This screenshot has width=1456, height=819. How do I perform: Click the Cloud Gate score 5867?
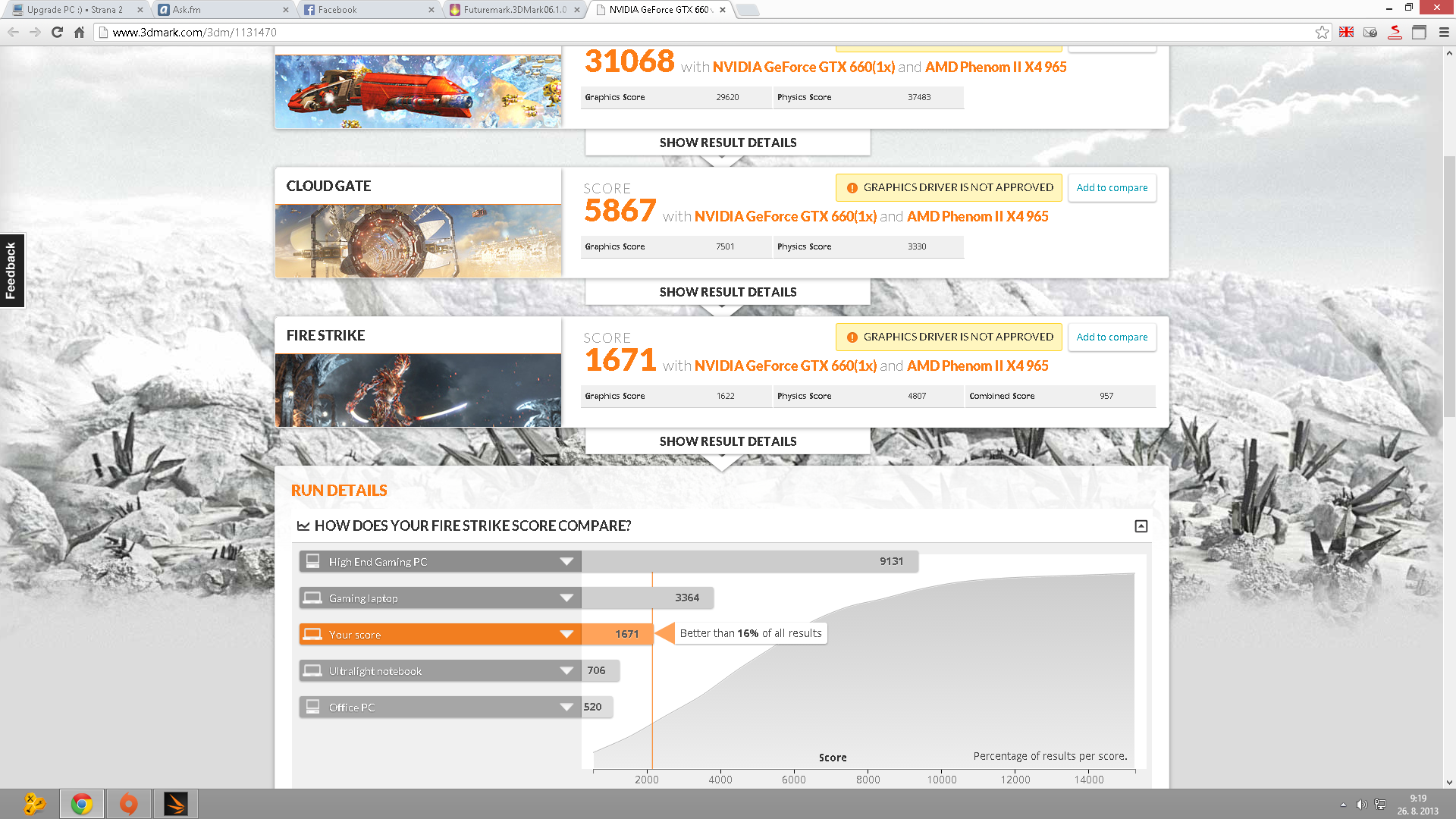[620, 211]
